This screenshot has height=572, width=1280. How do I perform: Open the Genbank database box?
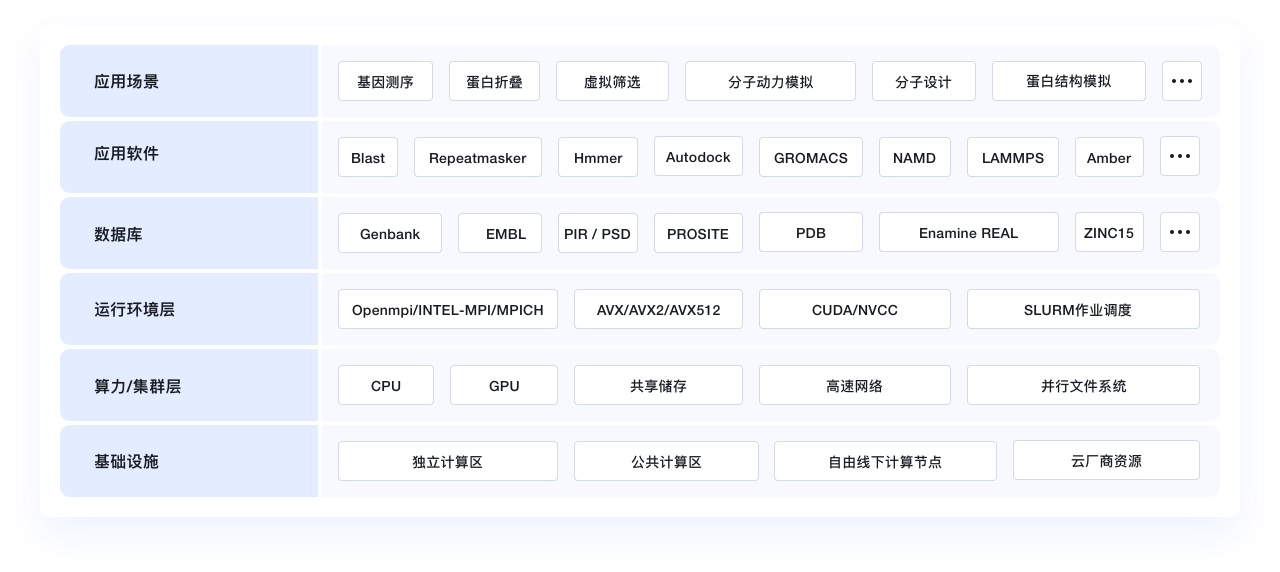point(390,233)
